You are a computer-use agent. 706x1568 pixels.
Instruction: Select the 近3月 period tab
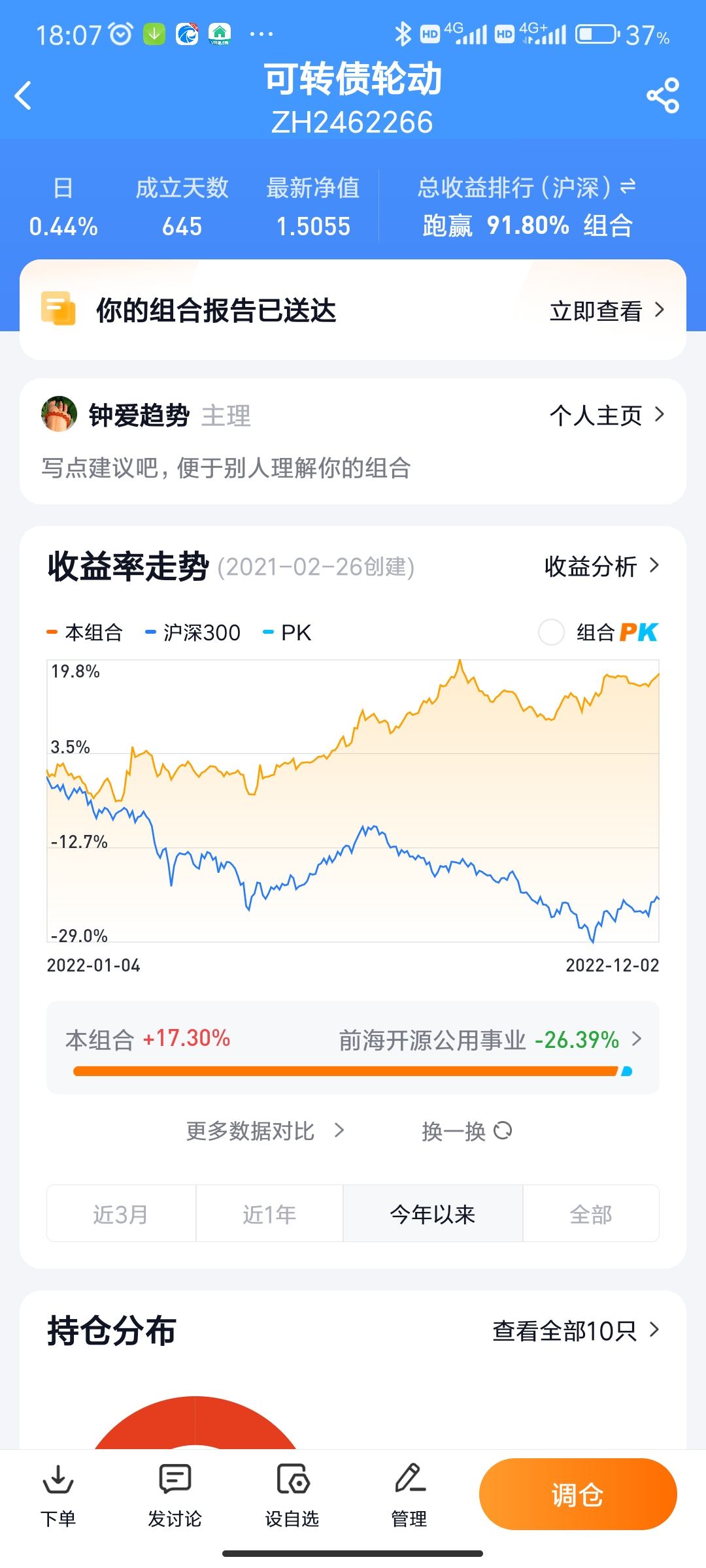(x=121, y=1215)
